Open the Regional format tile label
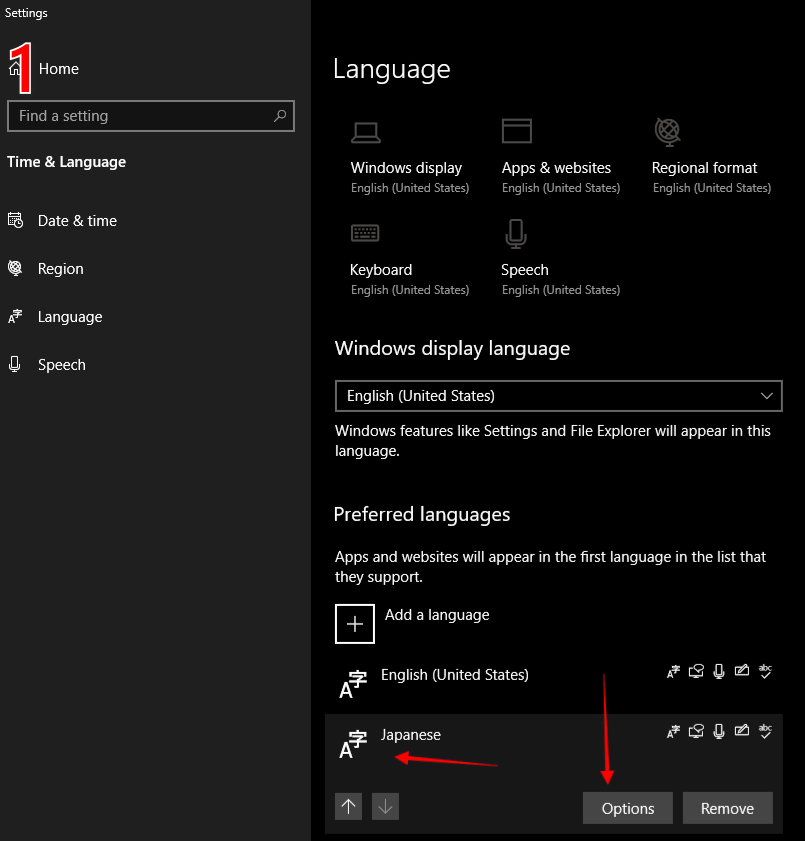Viewport: 805px width, 841px height. pos(704,168)
